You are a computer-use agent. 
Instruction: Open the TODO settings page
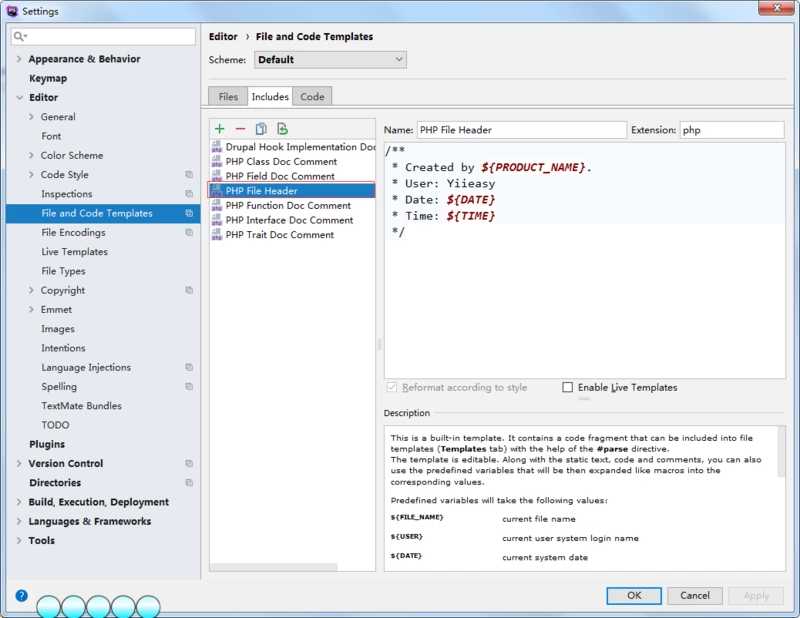point(55,425)
